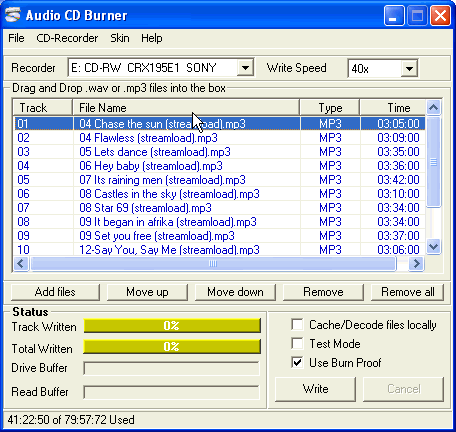Click the vertical scrollbar thumb
Viewport: 456px width, 432px height.
tap(433, 162)
